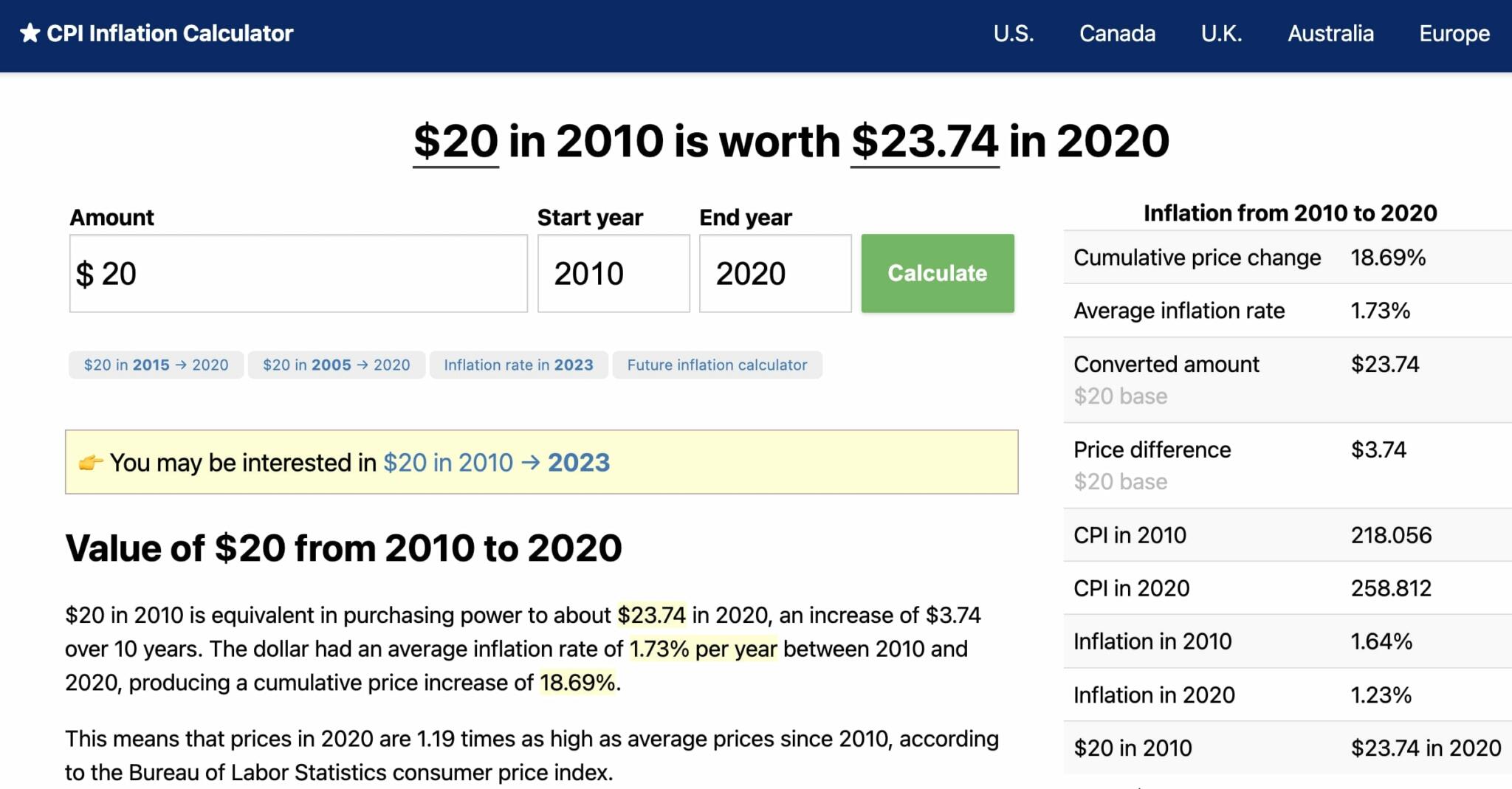Click the heading Value of $20 from 2010 to 2020
This screenshot has width=1512, height=789.
343,548
